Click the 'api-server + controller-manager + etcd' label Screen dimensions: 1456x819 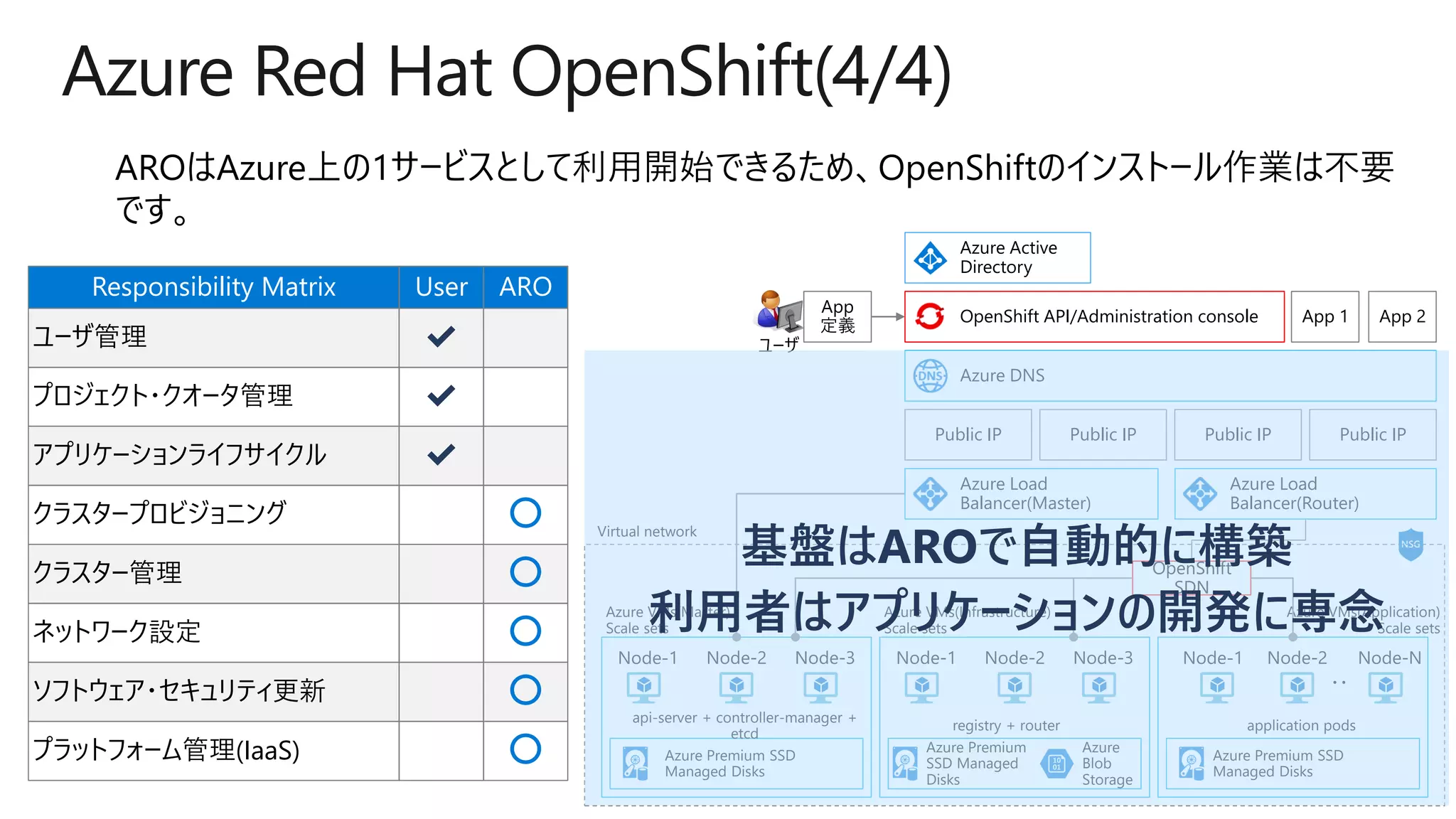(x=744, y=724)
